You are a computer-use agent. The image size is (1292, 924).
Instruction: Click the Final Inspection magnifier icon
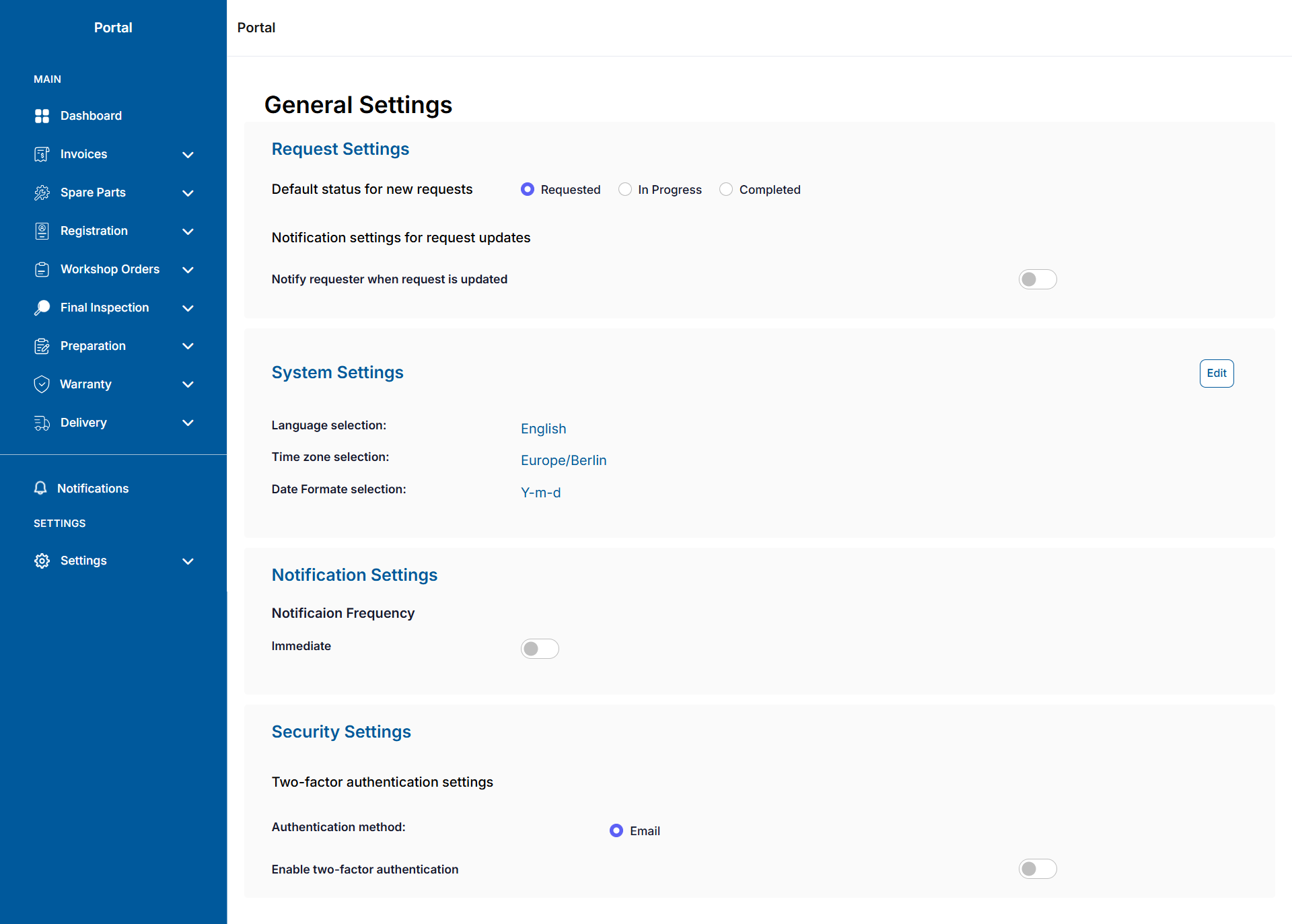pos(42,308)
